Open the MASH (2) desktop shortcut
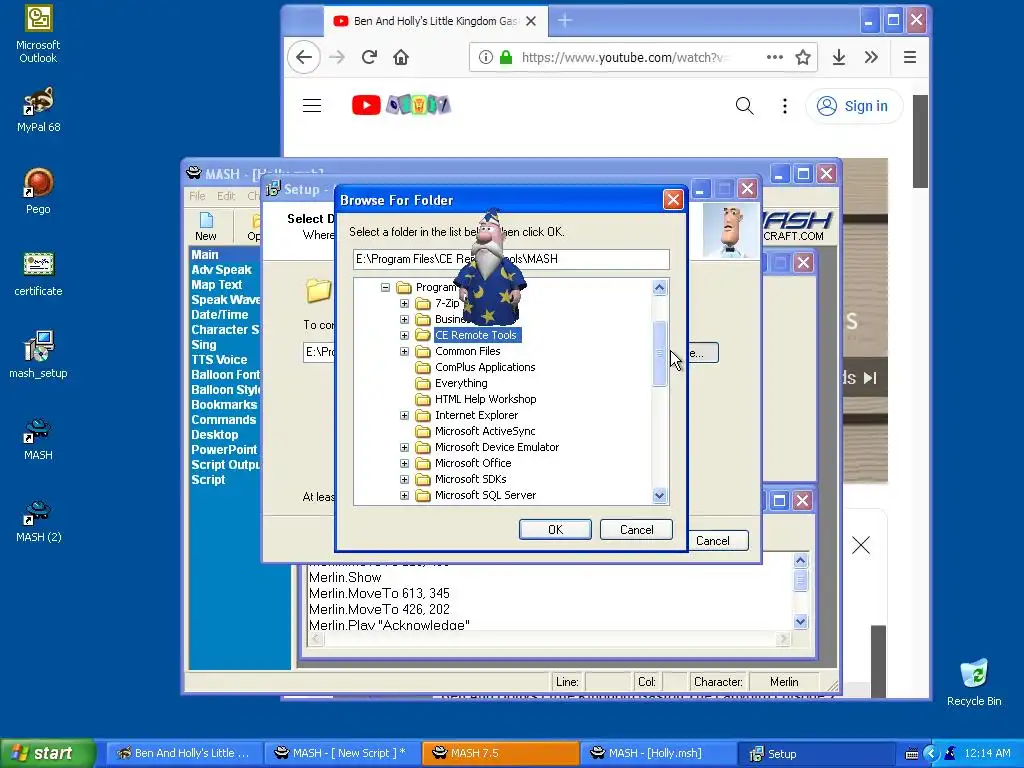 tap(38, 520)
